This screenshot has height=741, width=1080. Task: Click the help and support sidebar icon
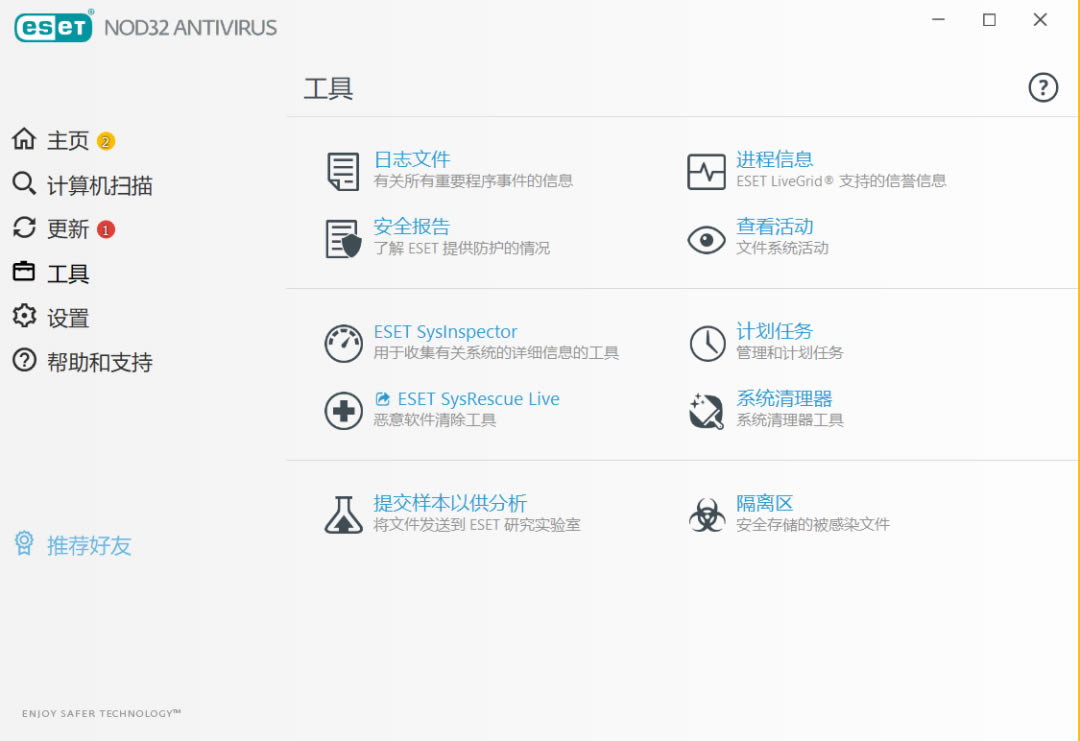click(24, 360)
